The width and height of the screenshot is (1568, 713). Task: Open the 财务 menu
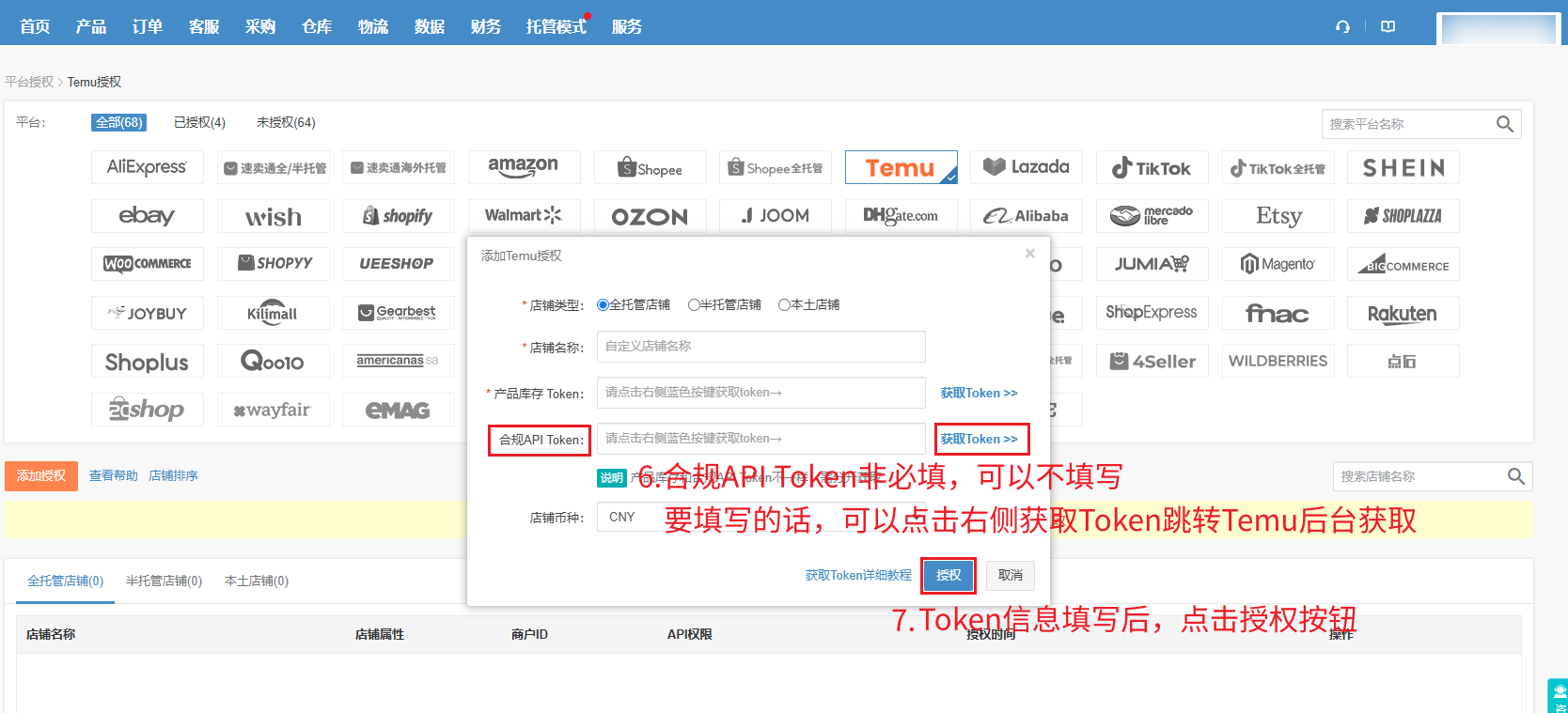(x=486, y=26)
